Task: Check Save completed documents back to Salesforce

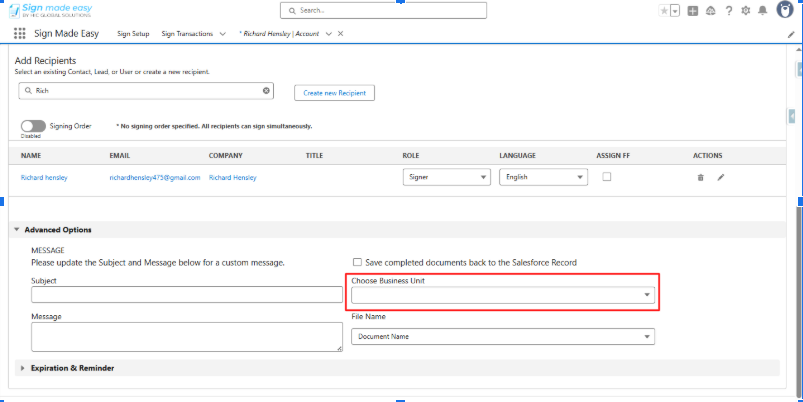Action: [x=357, y=262]
